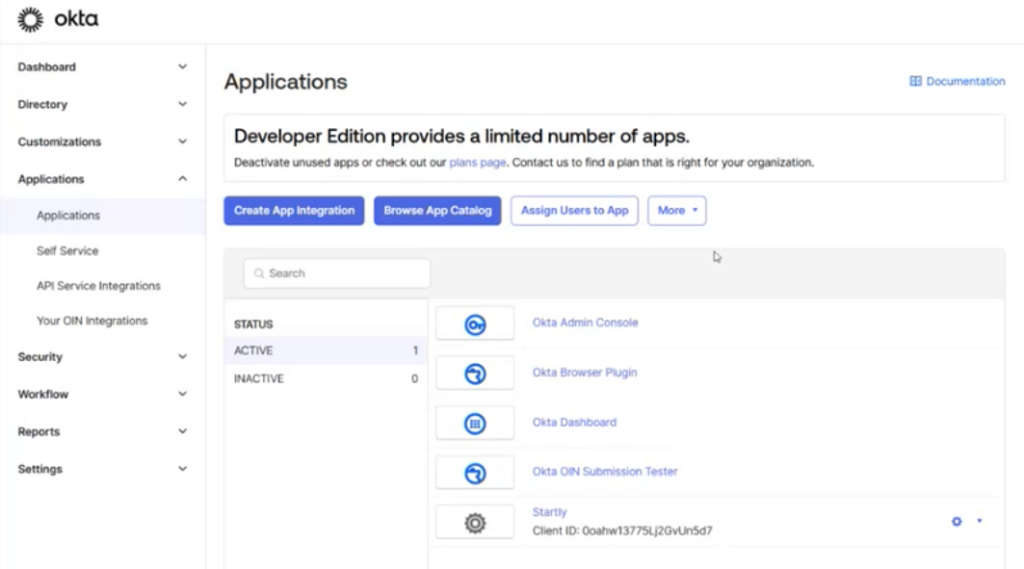
Task: Open Okta Browser Plugin application link
Action: pyautogui.click(x=584, y=372)
